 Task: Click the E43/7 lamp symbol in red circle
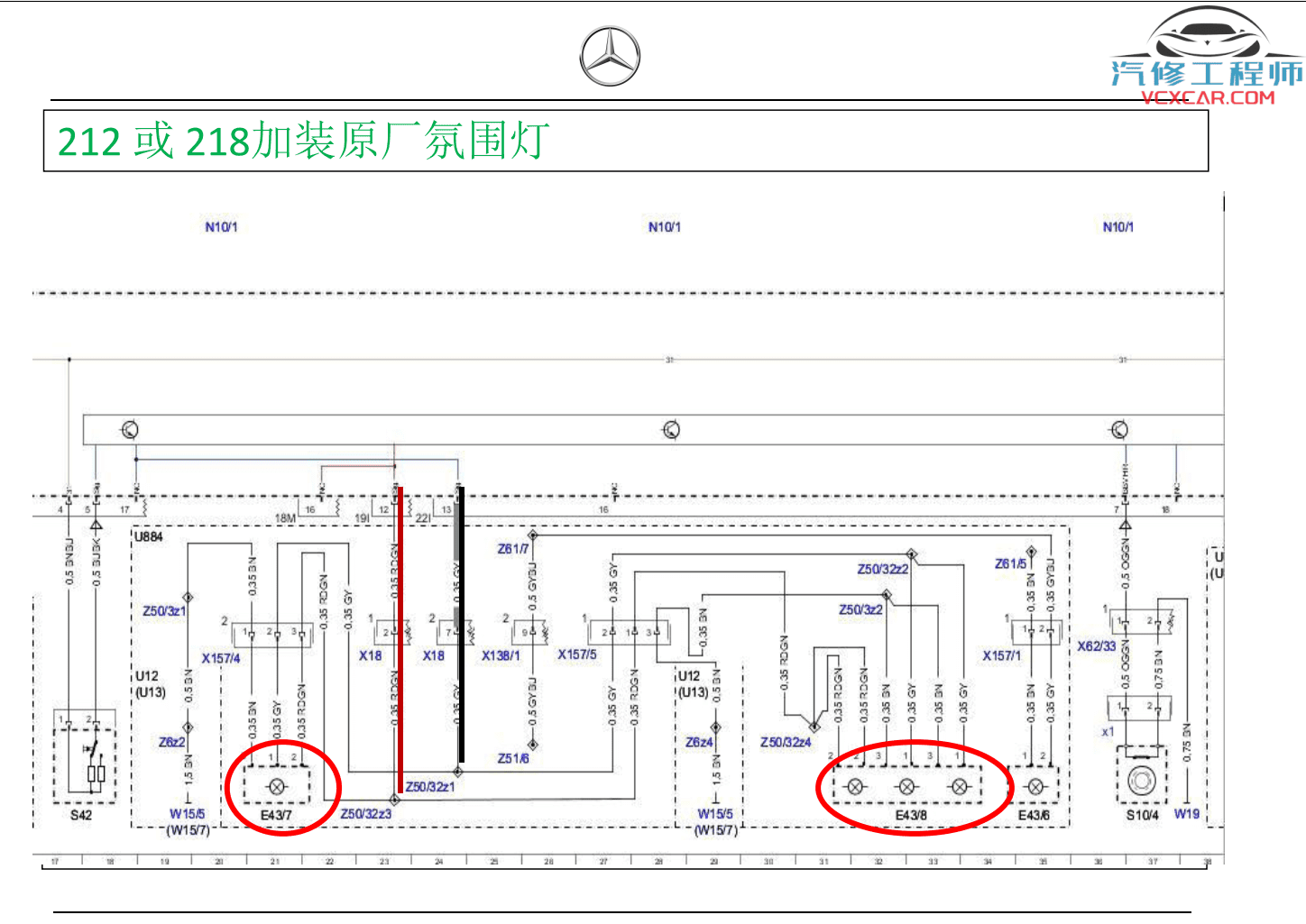[x=277, y=787]
